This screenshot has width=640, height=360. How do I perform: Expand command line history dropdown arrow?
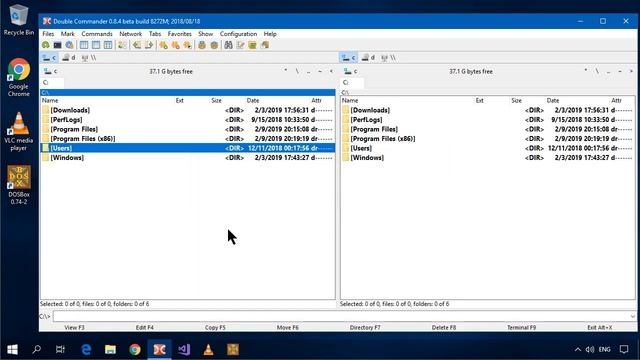point(632,316)
